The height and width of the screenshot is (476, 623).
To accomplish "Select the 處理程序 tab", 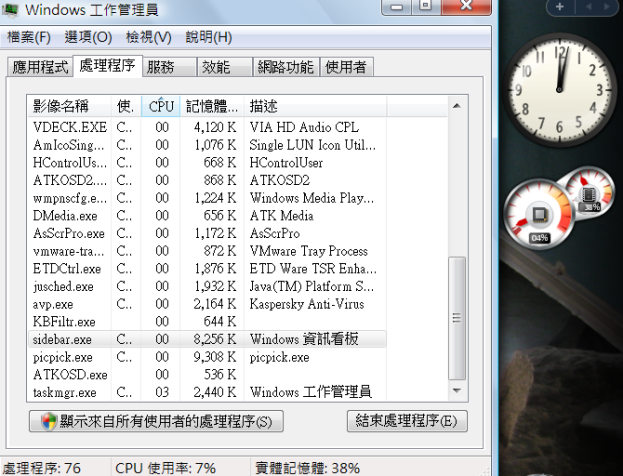I will (x=107, y=66).
